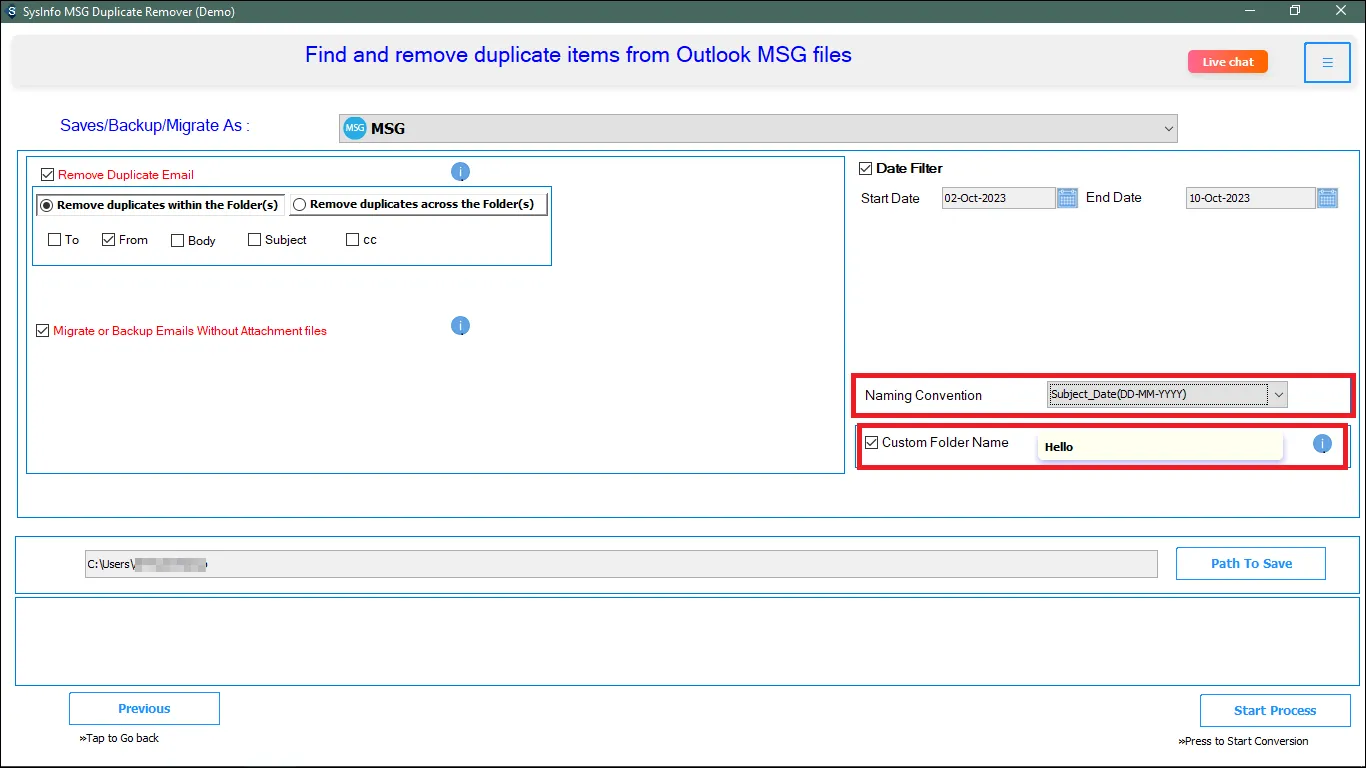1366x768 pixels.
Task: Click the Live chat button
Action: [x=1227, y=62]
